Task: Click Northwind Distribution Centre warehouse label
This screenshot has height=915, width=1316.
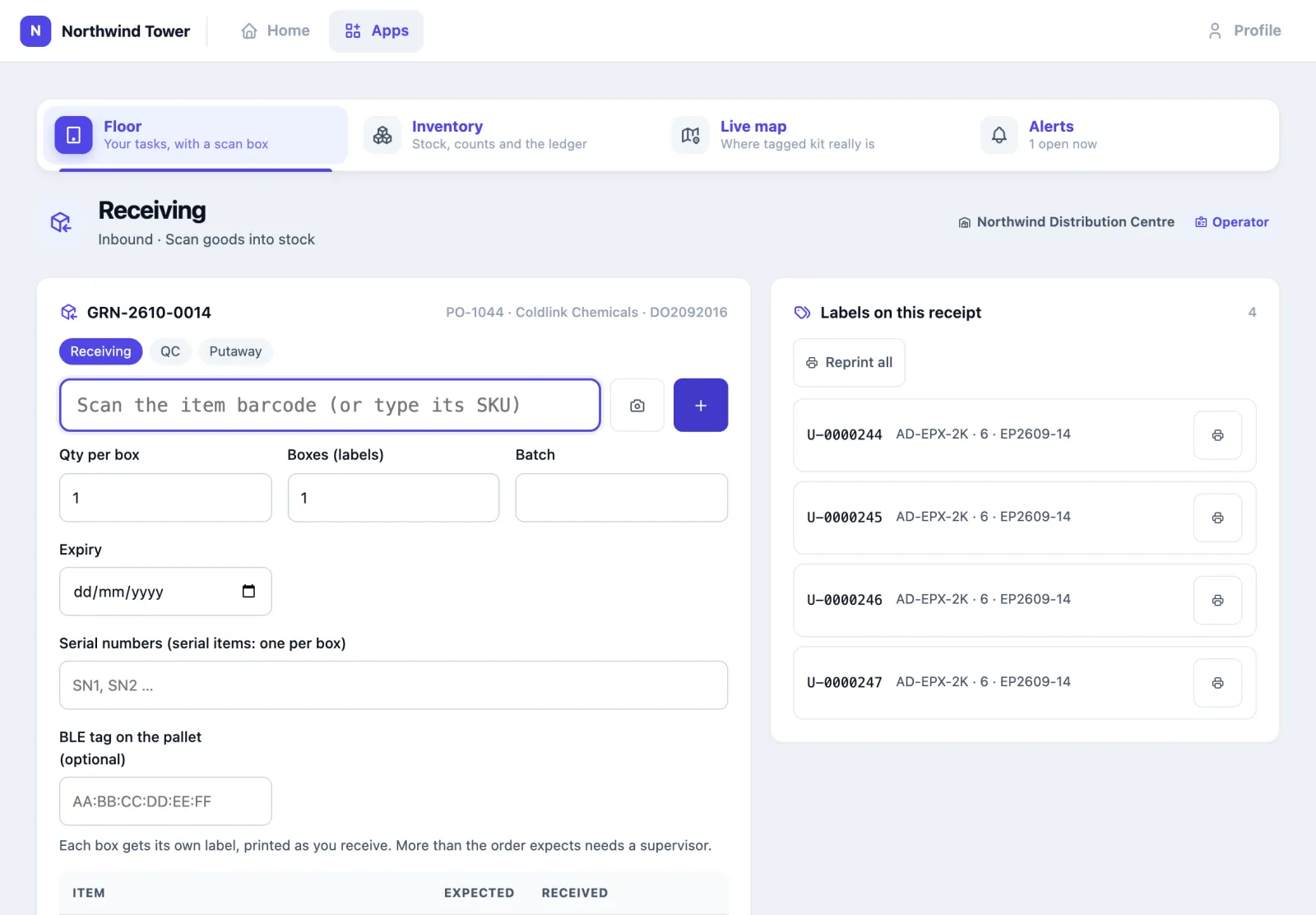Action: 1066,222
